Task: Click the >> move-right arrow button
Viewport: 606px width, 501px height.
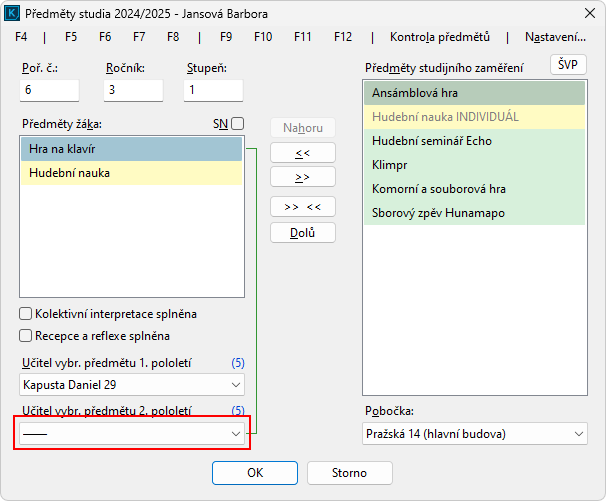Action: (303, 177)
